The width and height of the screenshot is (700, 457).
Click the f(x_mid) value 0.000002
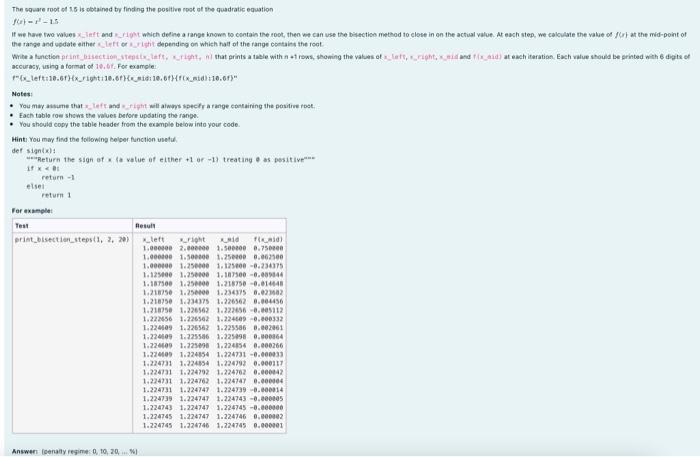268,417
